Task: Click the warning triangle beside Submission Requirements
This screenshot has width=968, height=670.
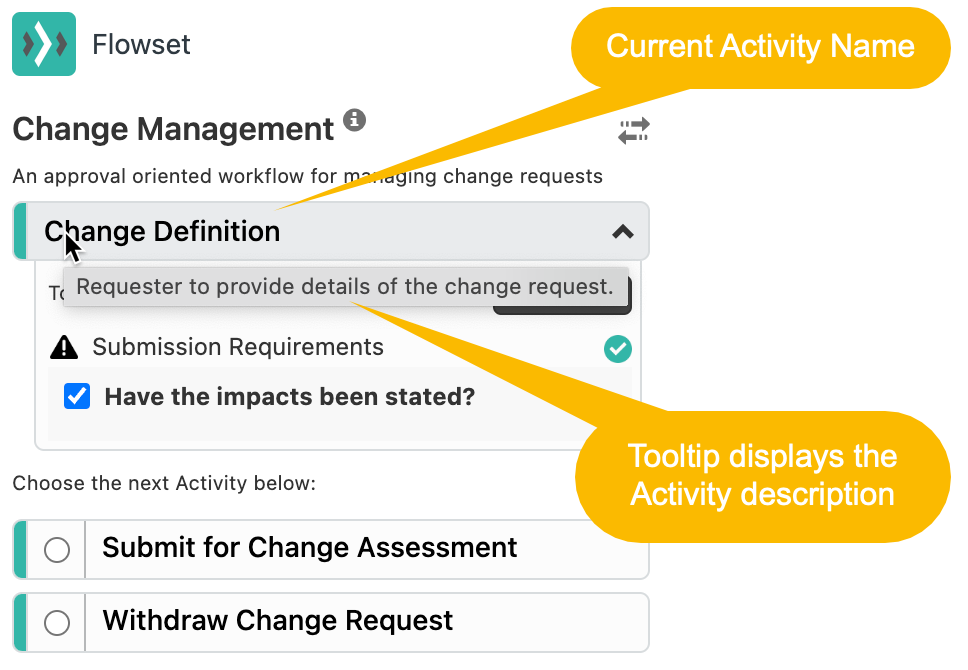Action: [64, 348]
